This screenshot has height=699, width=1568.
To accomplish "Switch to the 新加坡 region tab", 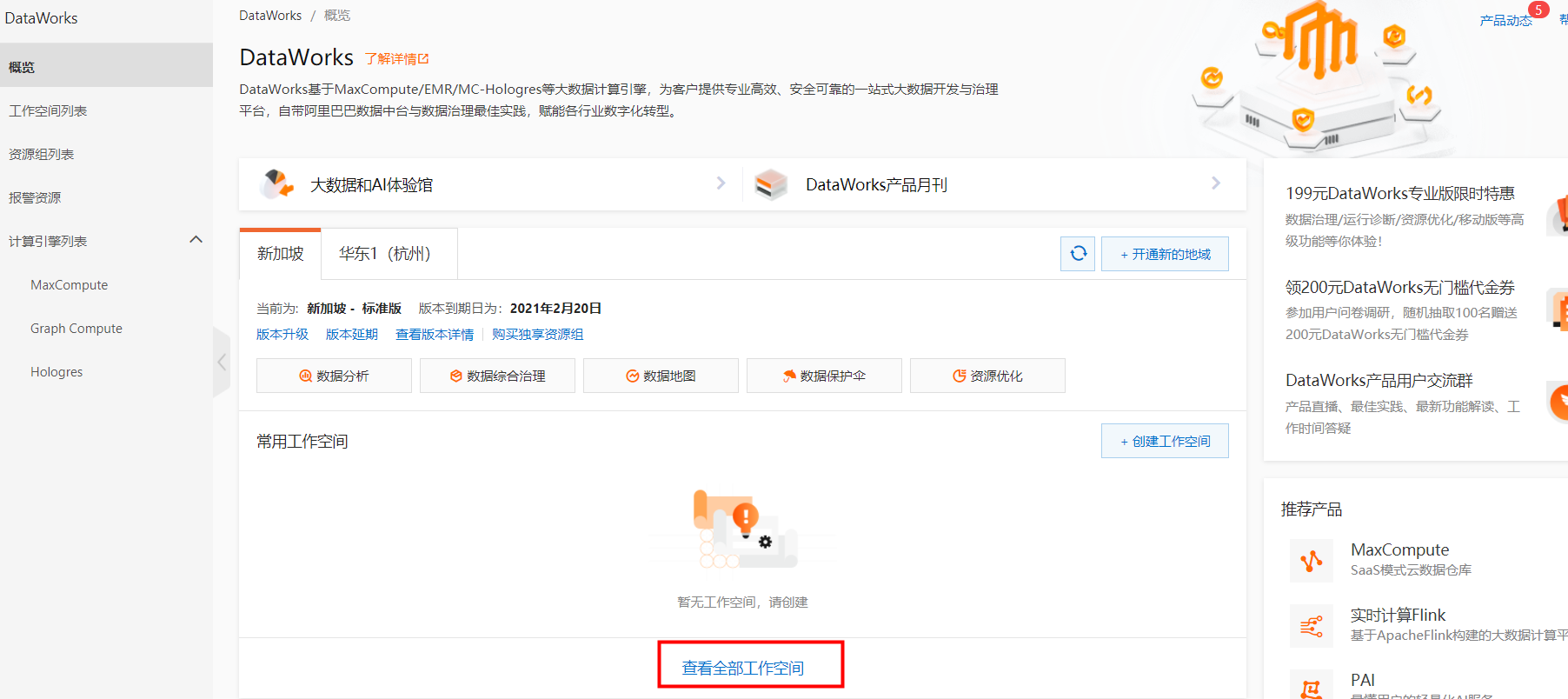I will (x=280, y=254).
